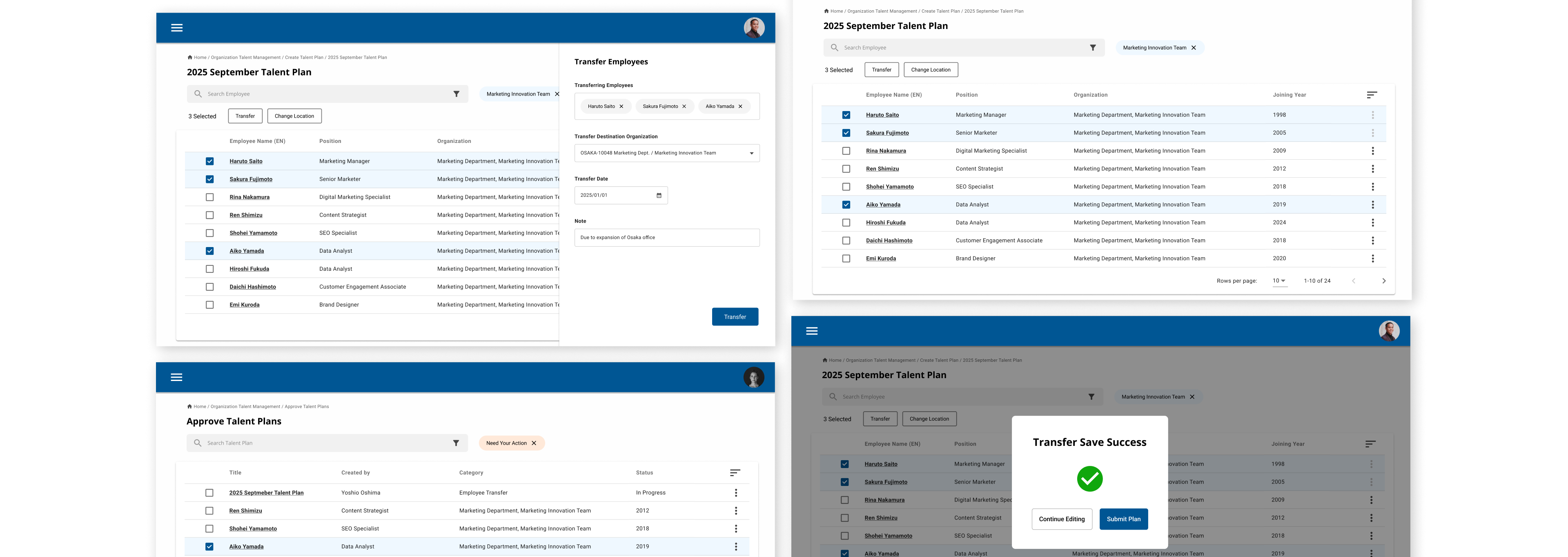The height and width of the screenshot is (557, 1568).
Task: Click Create Talent Plan breadcrumb in side panel screen
Action: click(x=304, y=58)
